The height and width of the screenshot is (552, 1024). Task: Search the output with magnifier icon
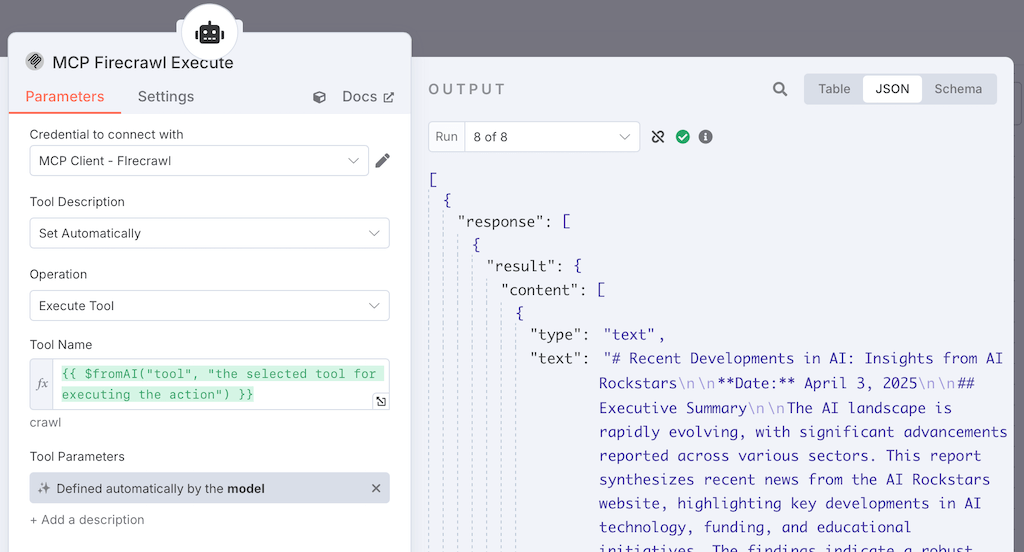(780, 89)
